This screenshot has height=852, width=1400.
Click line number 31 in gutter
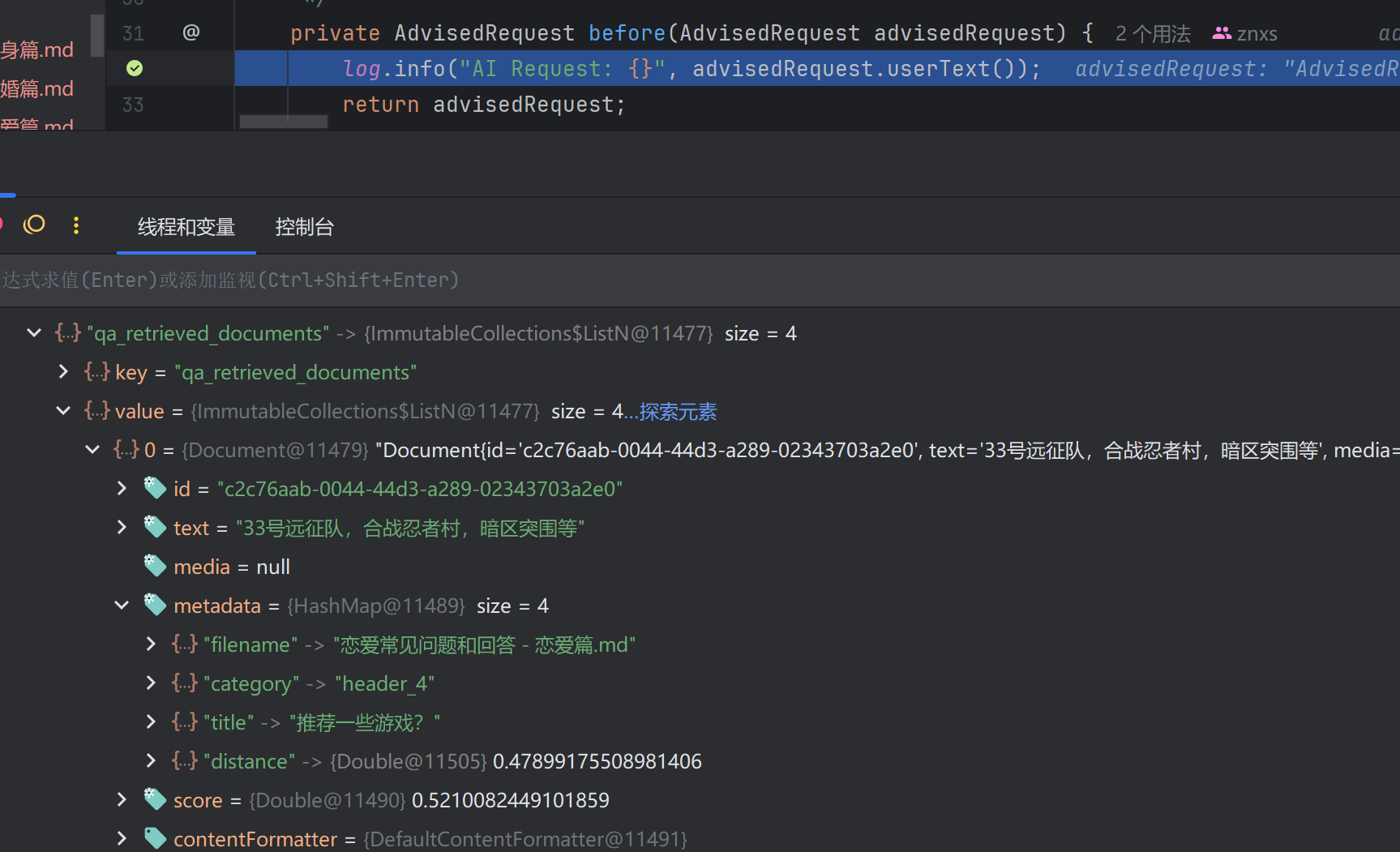[x=133, y=33]
